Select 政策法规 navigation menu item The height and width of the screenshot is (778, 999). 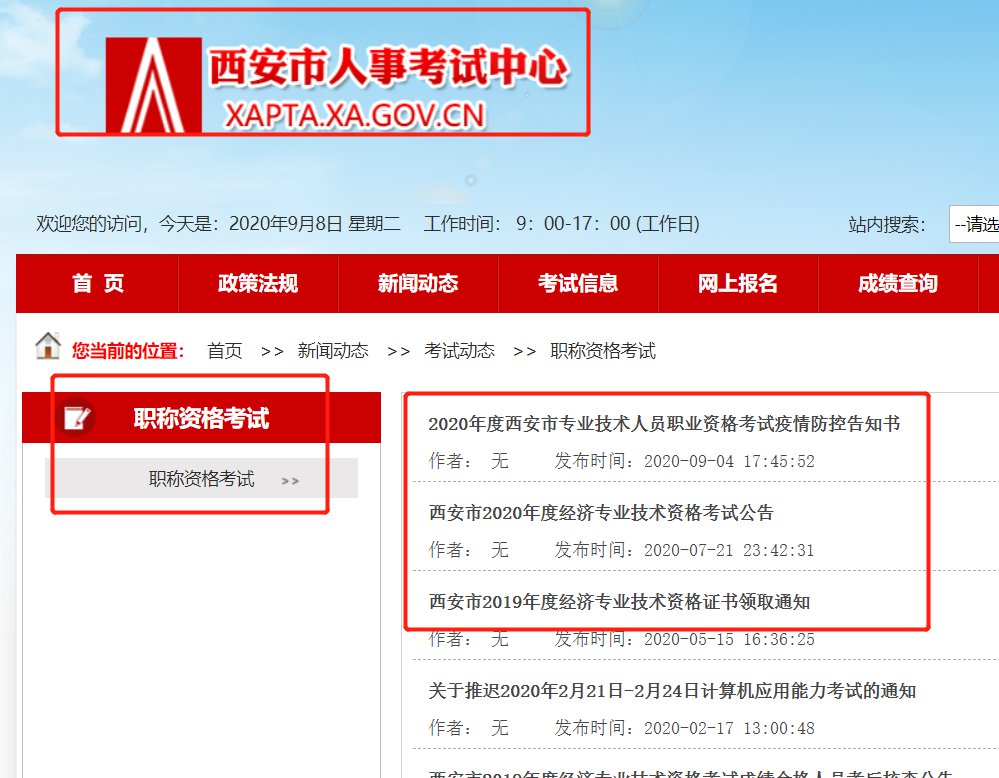point(258,284)
